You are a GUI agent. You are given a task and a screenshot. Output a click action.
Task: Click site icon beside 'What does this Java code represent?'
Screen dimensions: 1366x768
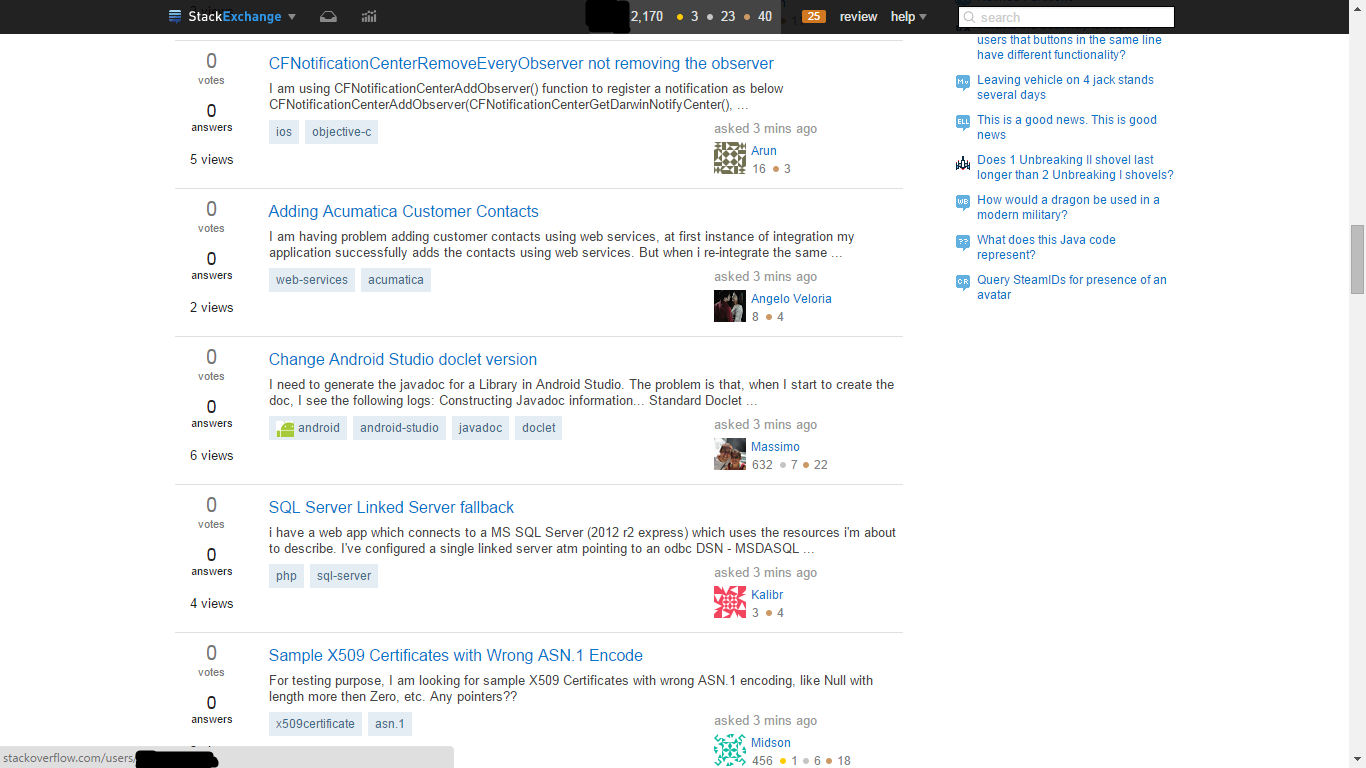pos(963,242)
